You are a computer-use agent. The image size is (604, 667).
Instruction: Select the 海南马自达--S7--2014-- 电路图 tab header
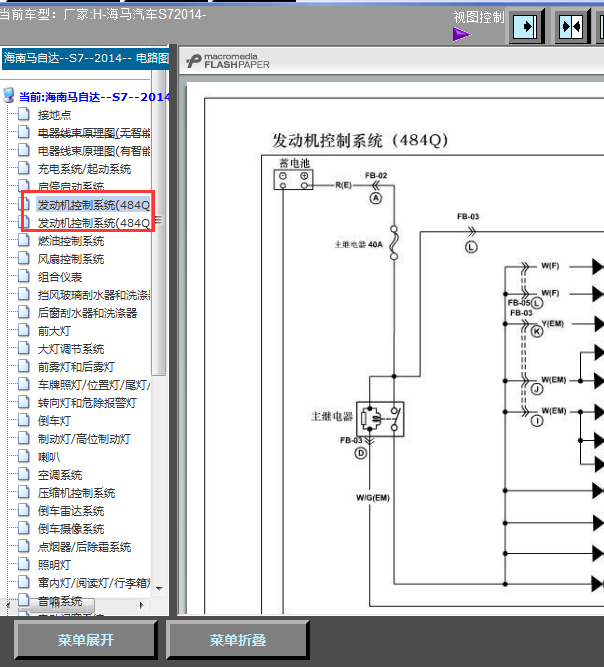tap(86, 58)
